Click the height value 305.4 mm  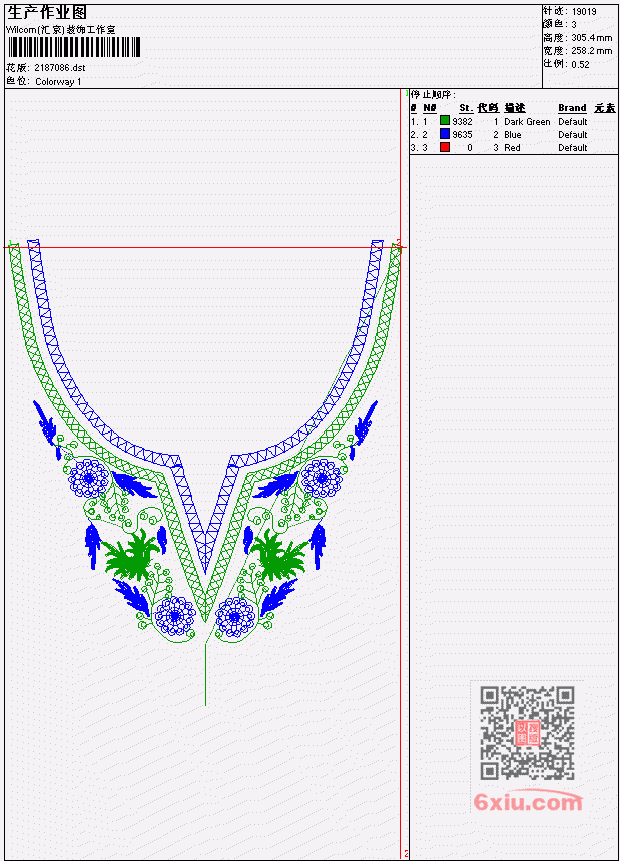click(x=591, y=37)
